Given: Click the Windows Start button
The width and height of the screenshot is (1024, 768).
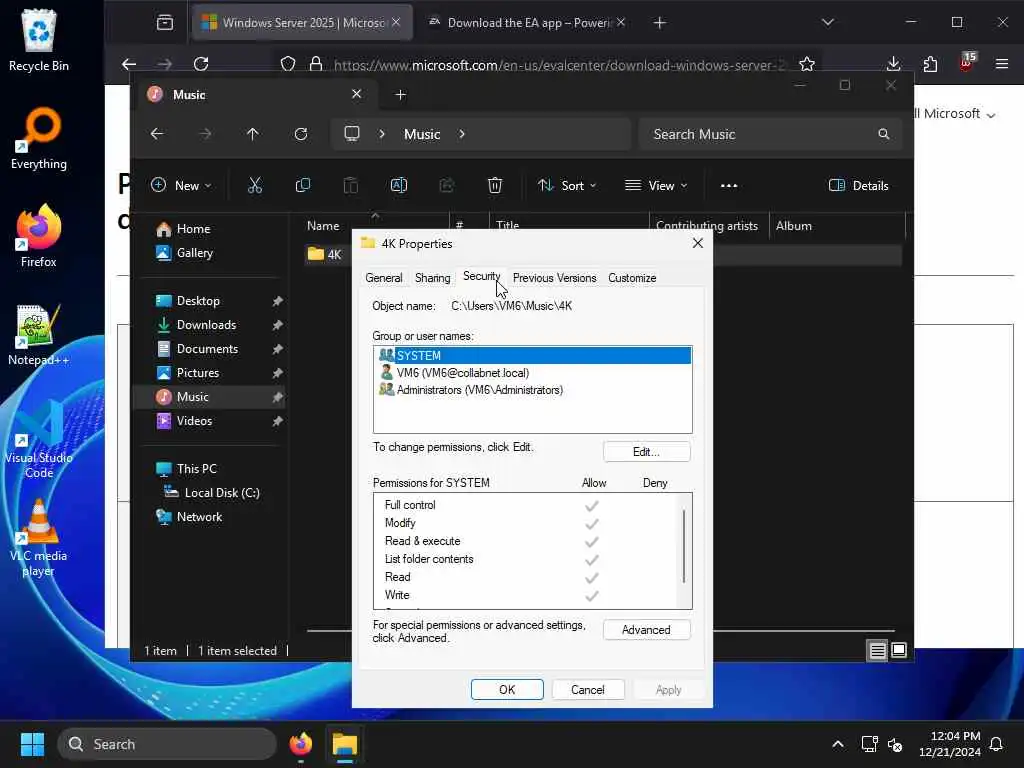Looking at the screenshot, I should point(32,744).
